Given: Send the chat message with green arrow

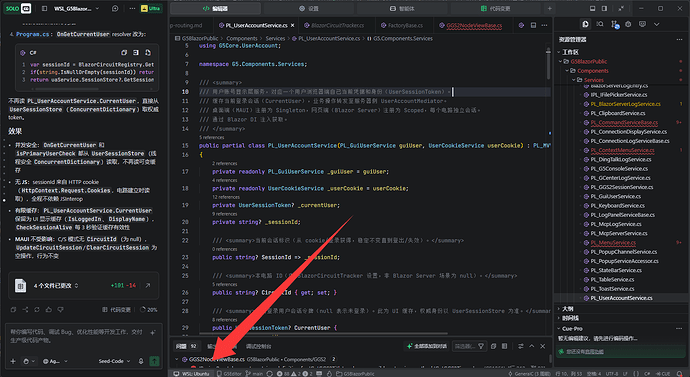Looking at the screenshot, I should (x=154, y=361).
